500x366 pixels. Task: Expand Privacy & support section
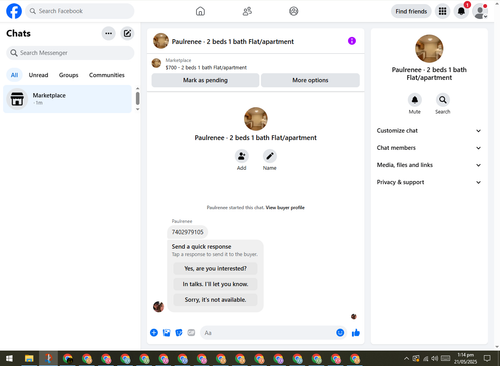coord(429,182)
